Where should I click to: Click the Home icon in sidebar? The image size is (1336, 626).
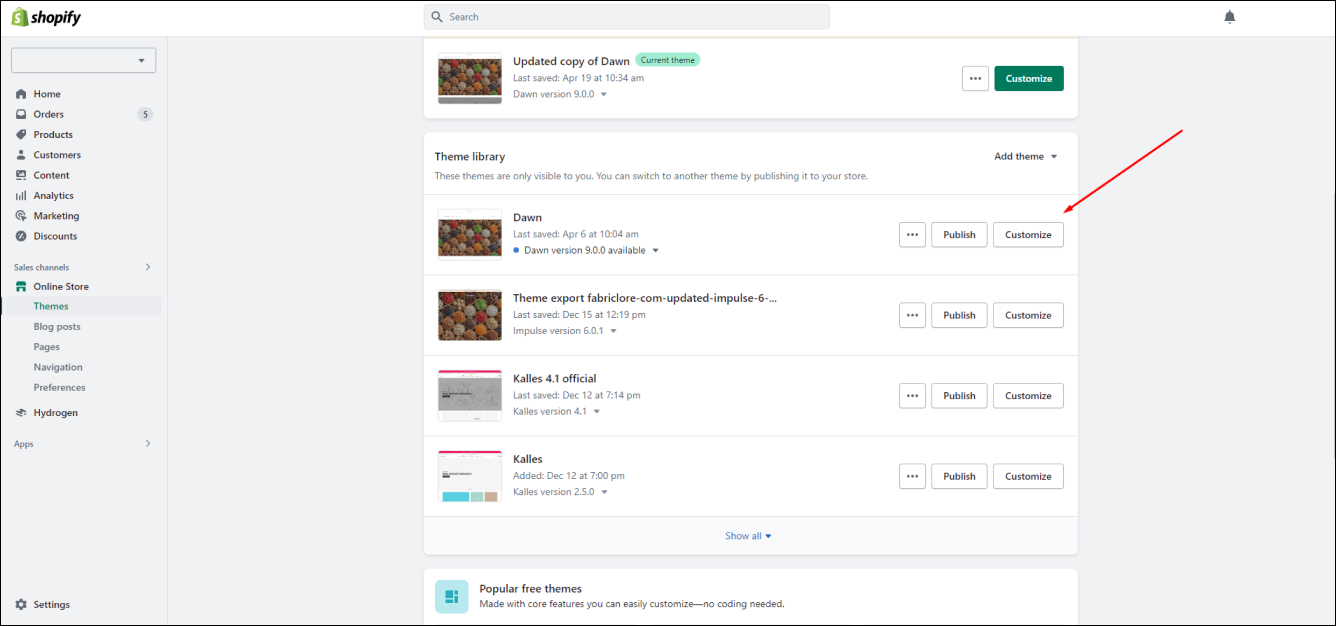22,94
